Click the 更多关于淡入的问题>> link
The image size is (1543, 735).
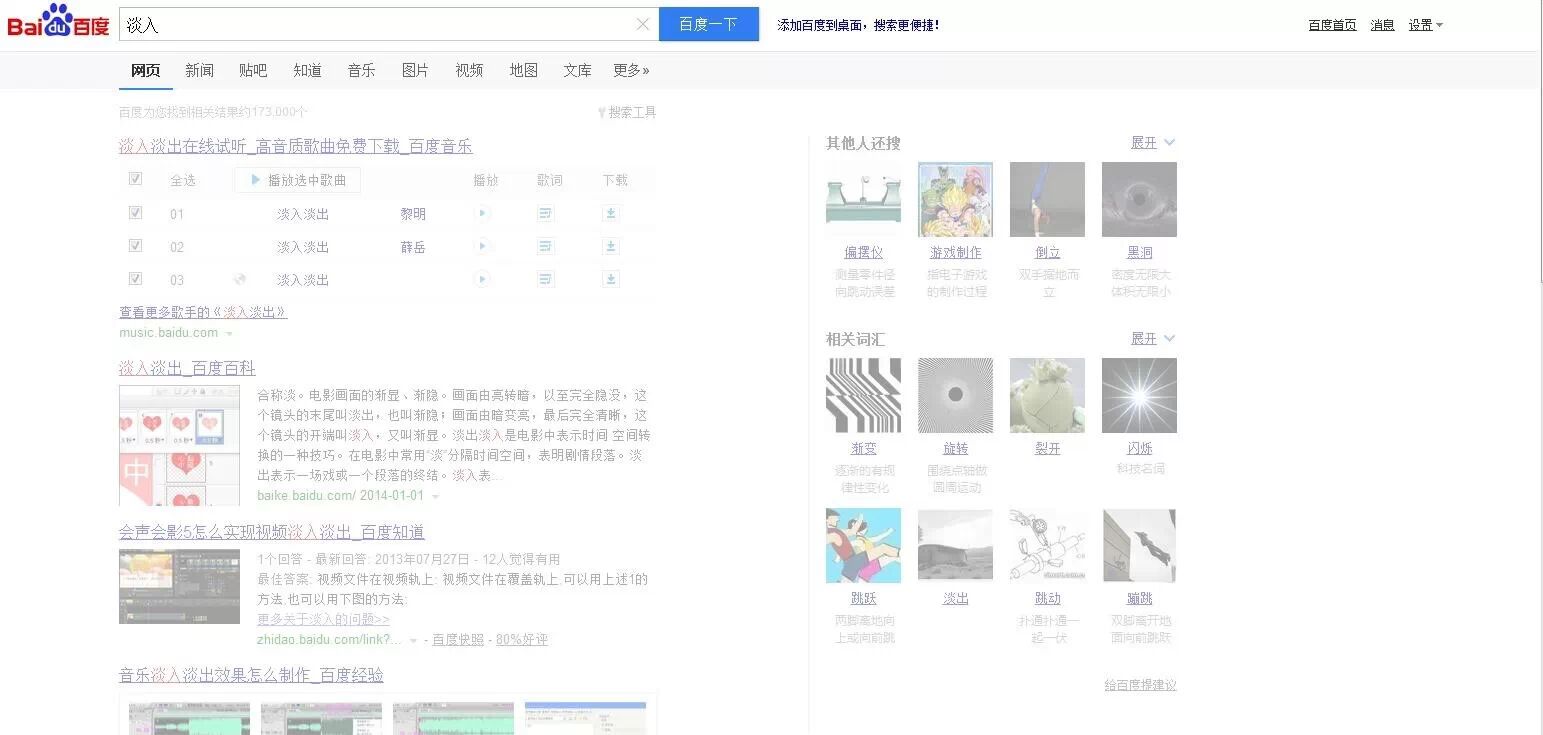pos(323,619)
